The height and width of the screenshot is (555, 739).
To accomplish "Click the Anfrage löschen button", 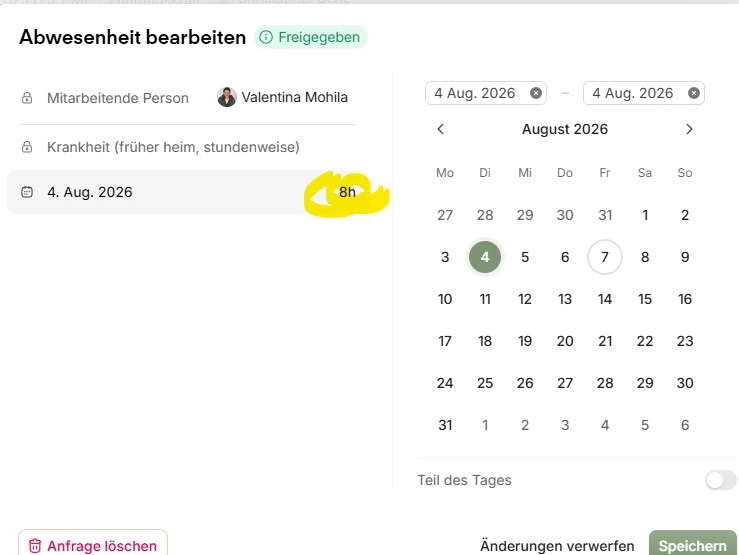I will [93, 545].
